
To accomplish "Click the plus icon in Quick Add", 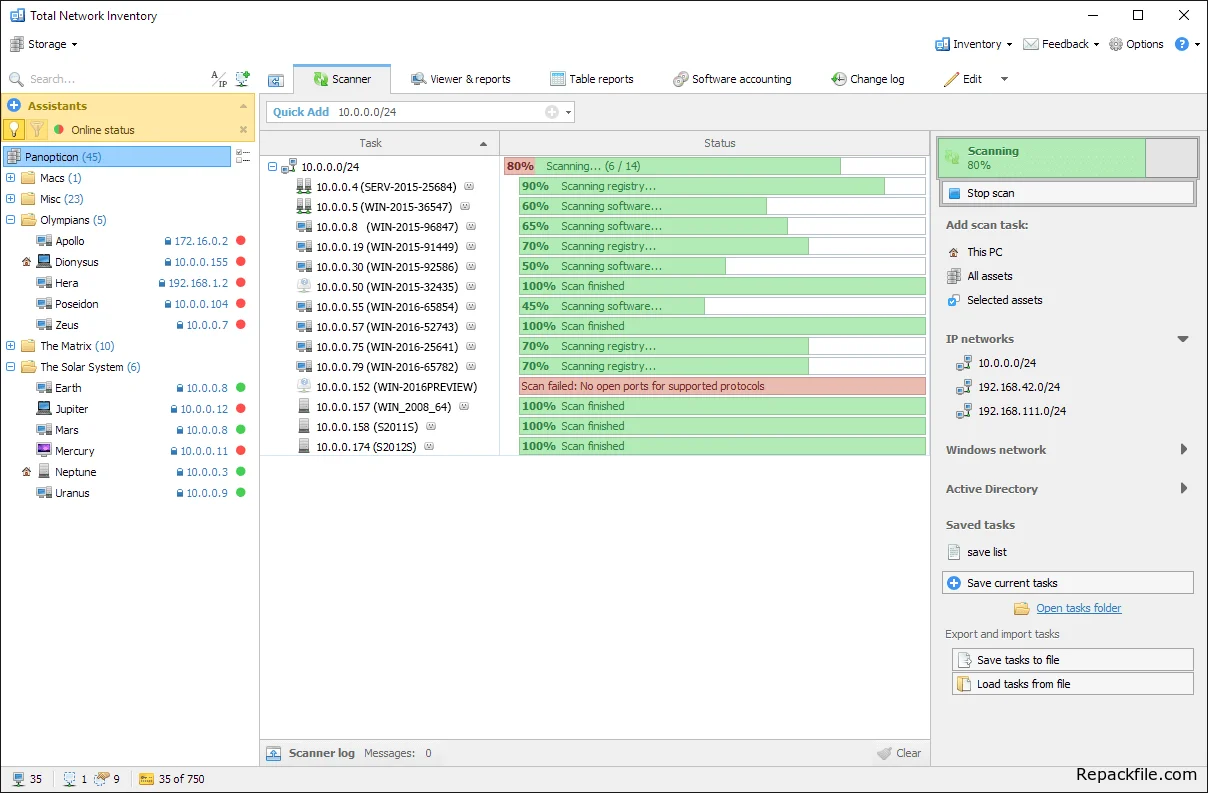I will tap(551, 112).
